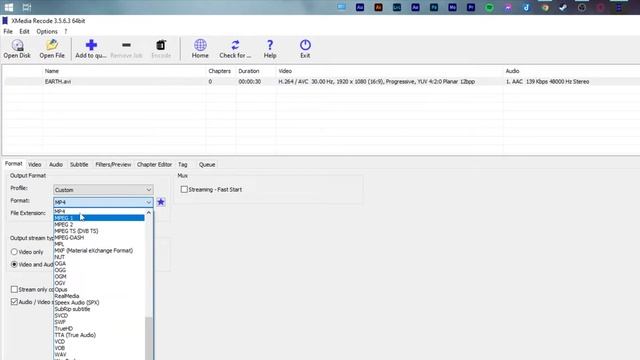
Task: Choose OGG in the format list
Action: click(x=99, y=270)
